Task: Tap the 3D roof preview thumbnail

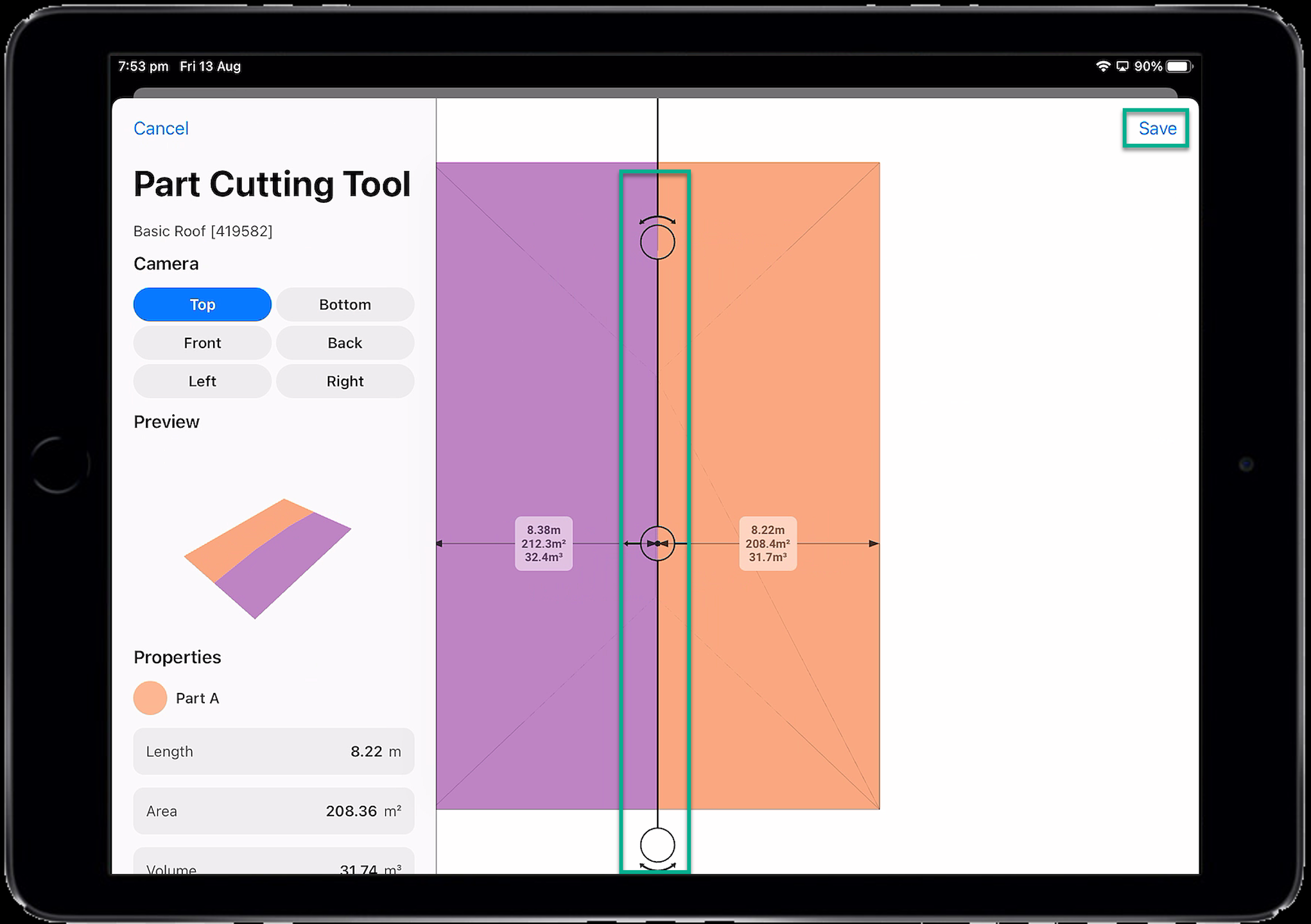Action: pyautogui.click(x=267, y=557)
